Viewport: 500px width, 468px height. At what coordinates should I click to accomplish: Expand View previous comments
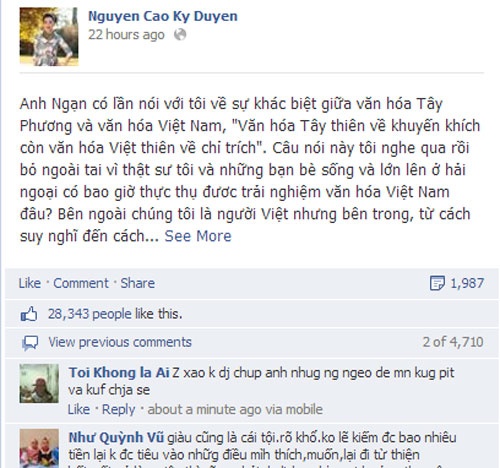[120, 342]
